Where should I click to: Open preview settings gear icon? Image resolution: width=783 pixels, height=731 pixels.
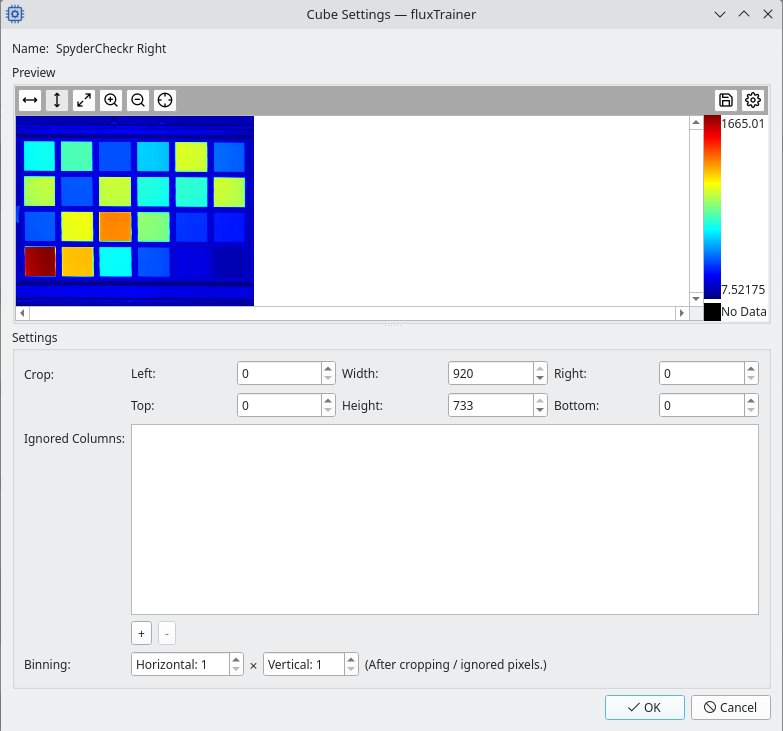pos(753,100)
